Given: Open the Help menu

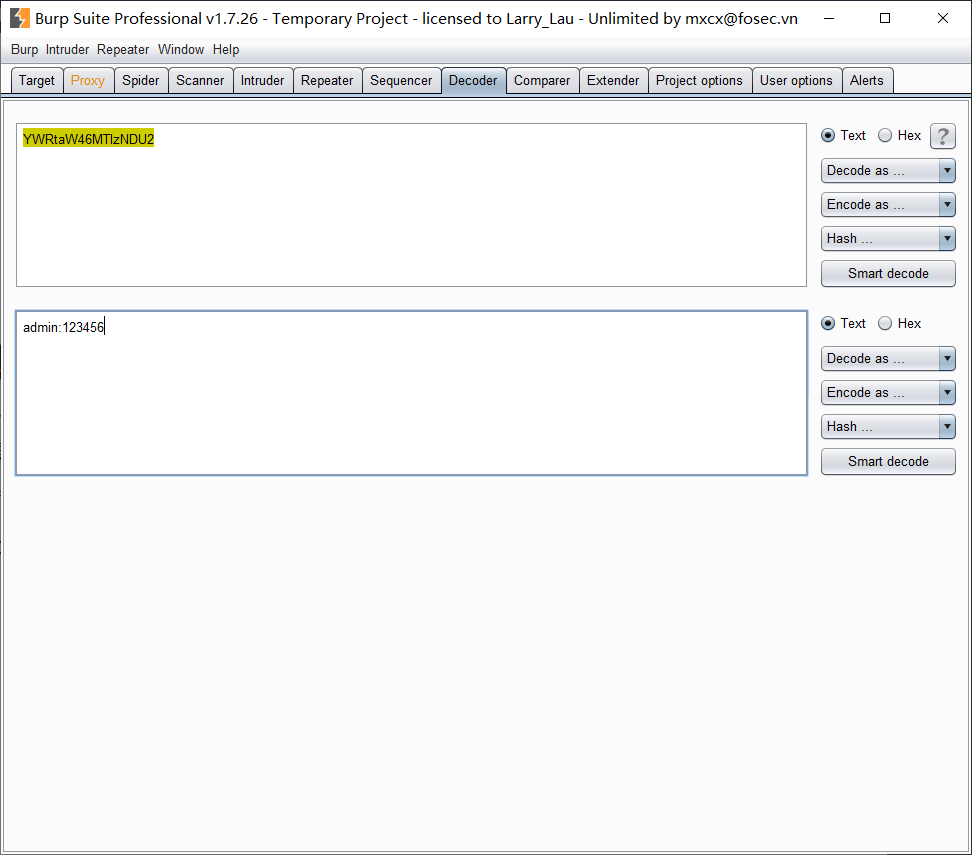Looking at the screenshot, I should pyautogui.click(x=226, y=50).
